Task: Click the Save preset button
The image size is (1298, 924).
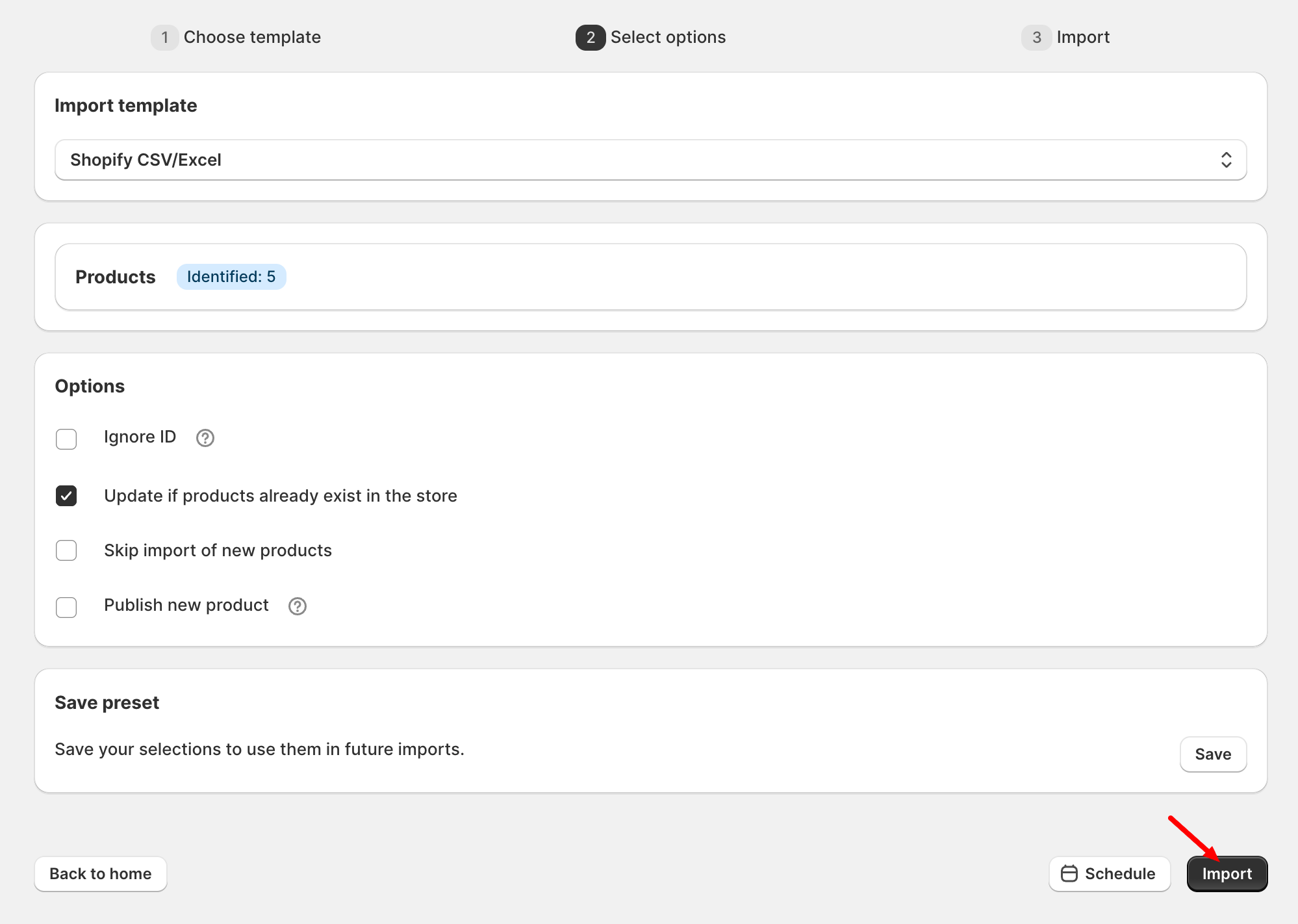Action: click(1213, 754)
